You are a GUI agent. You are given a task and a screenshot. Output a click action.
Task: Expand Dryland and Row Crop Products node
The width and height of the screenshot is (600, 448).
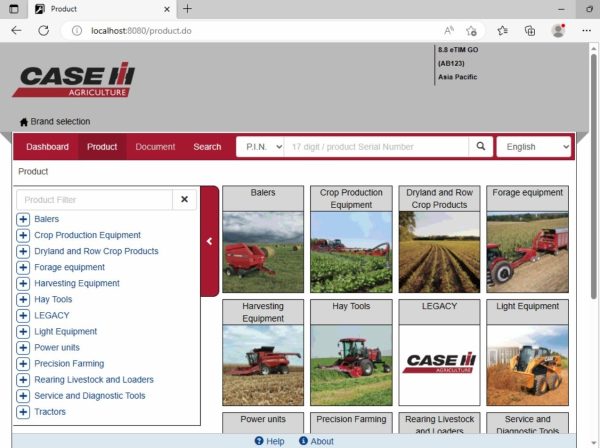point(23,251)
